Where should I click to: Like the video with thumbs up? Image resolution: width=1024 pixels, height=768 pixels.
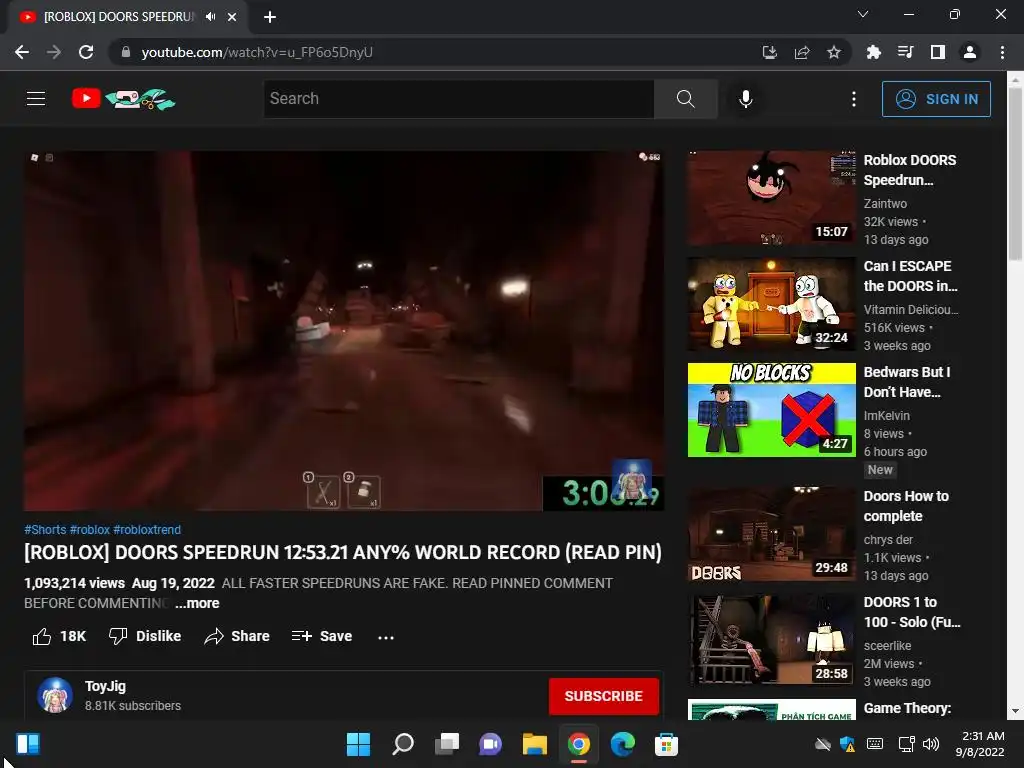59,636
